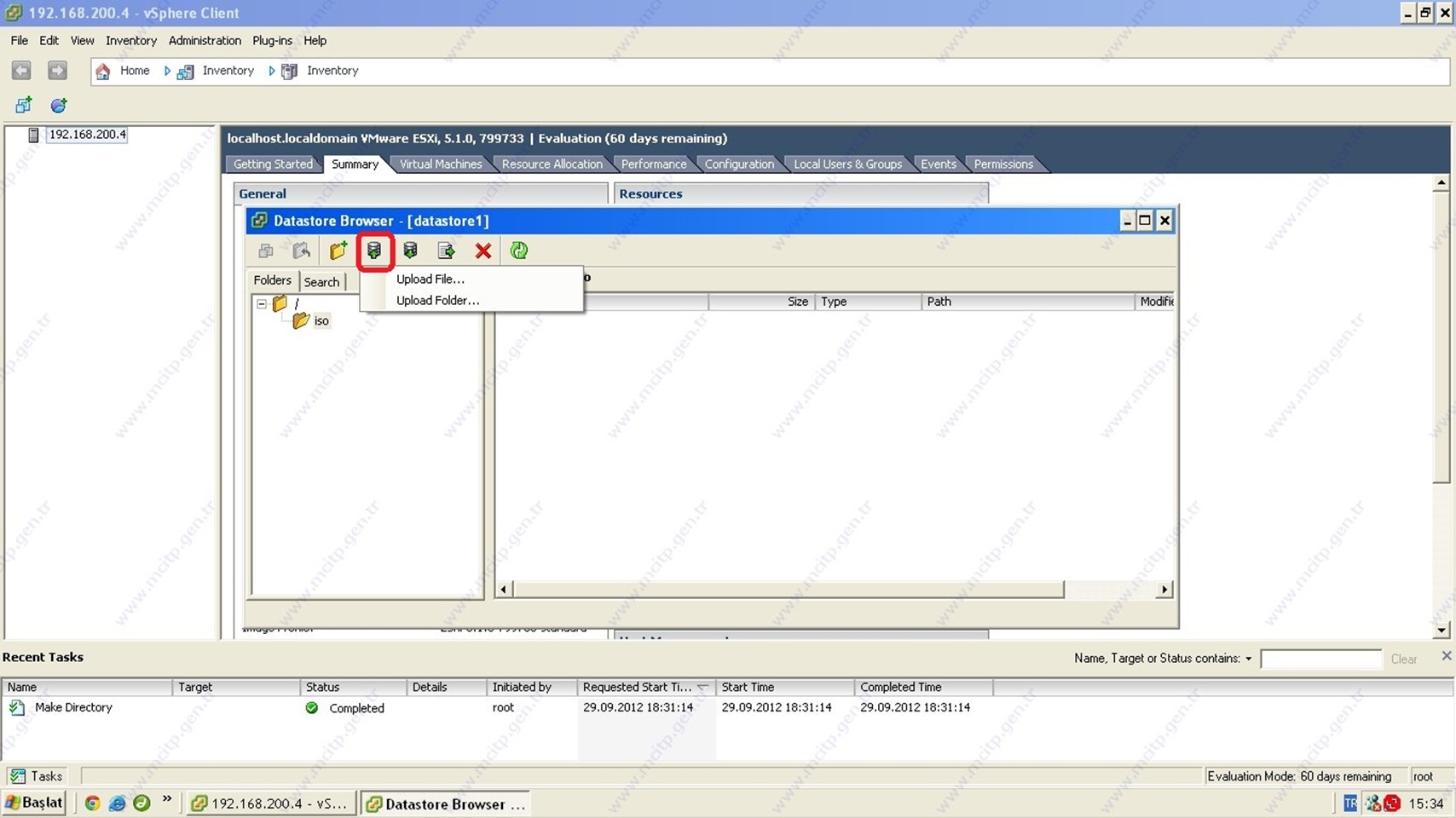The image size is (1456, 818).
Task: Switch to Search tab in Datastore Browser
Action: point(321,281)
